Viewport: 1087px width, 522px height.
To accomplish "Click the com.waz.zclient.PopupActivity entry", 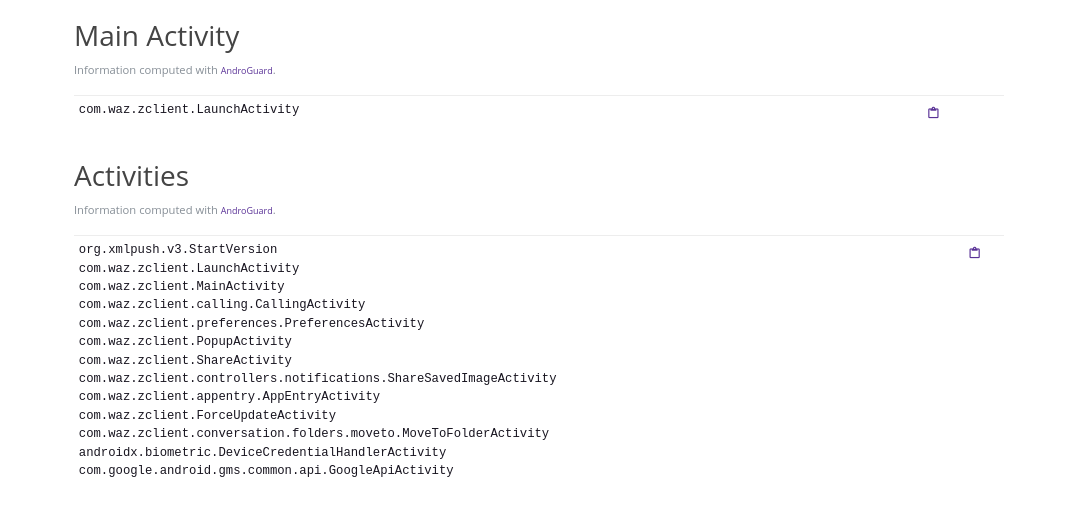I will tap(185, 342).
